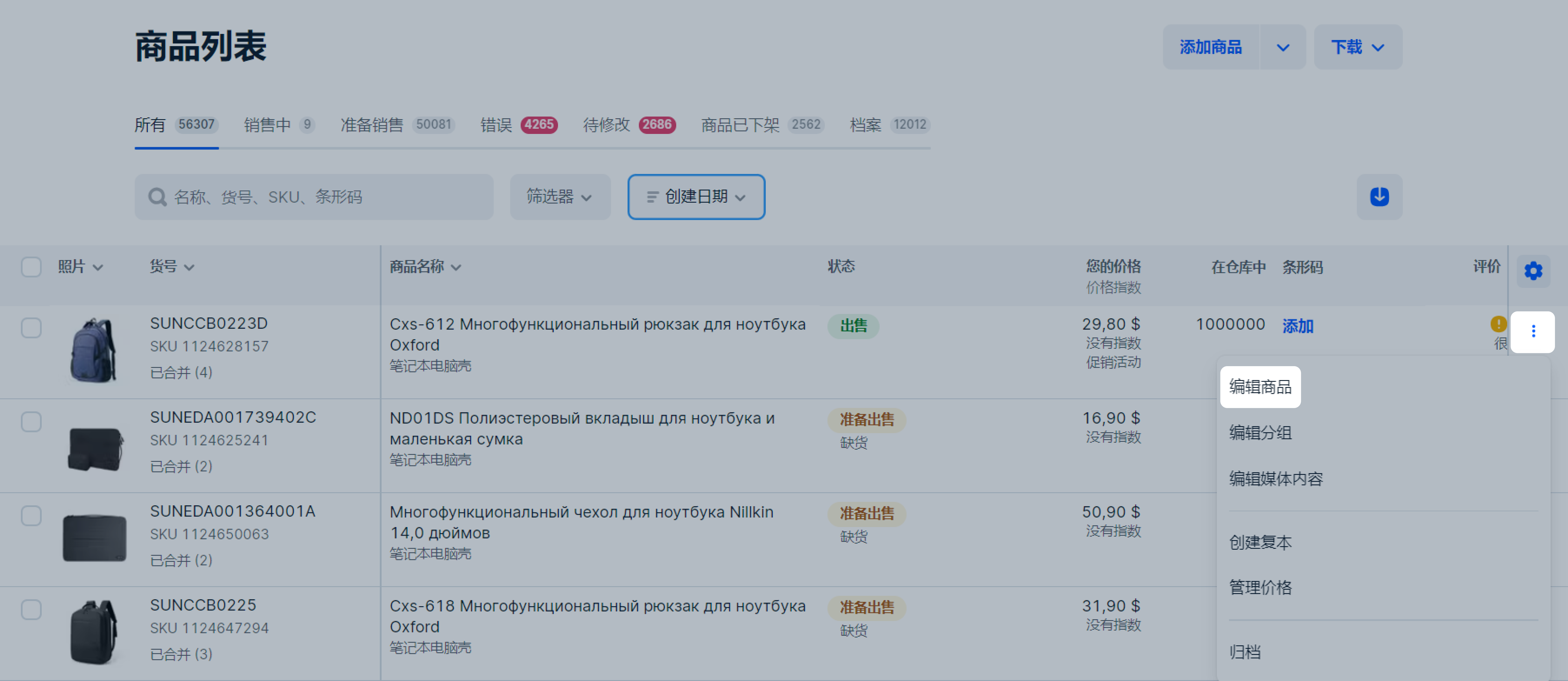Open the black backpack SUNCCB0225 thumbnail
This screenshot has height=681, width=1568.
(x=93, y=632)
